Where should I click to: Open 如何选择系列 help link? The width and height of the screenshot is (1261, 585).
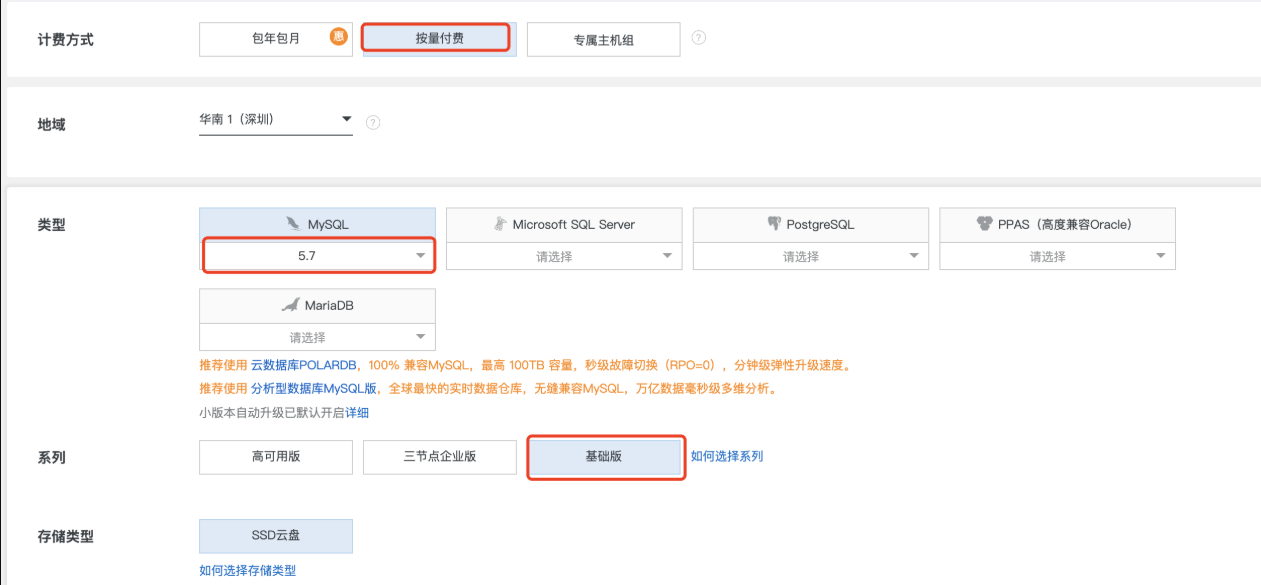[x=727, y=456]
